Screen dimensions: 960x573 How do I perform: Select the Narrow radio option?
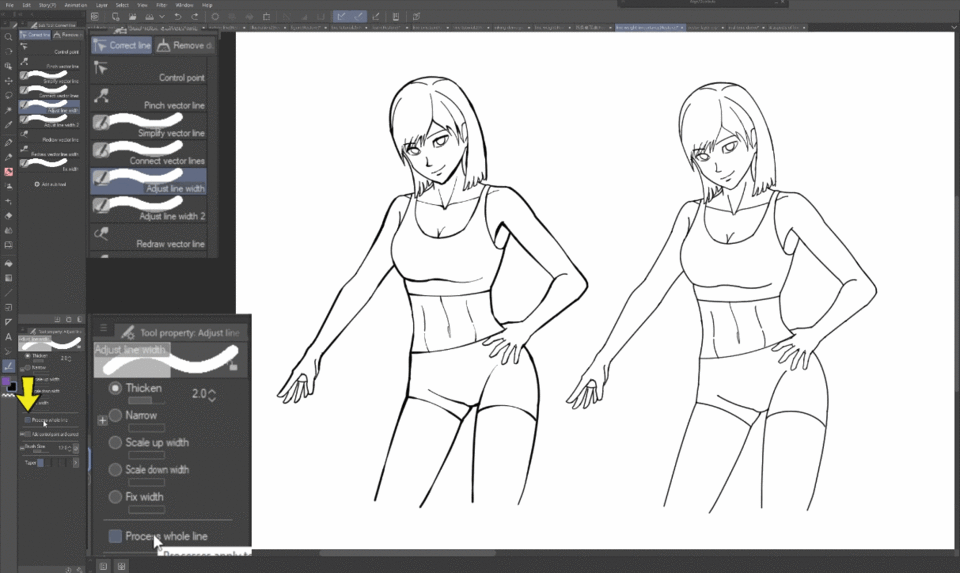(x=116, y=415)
